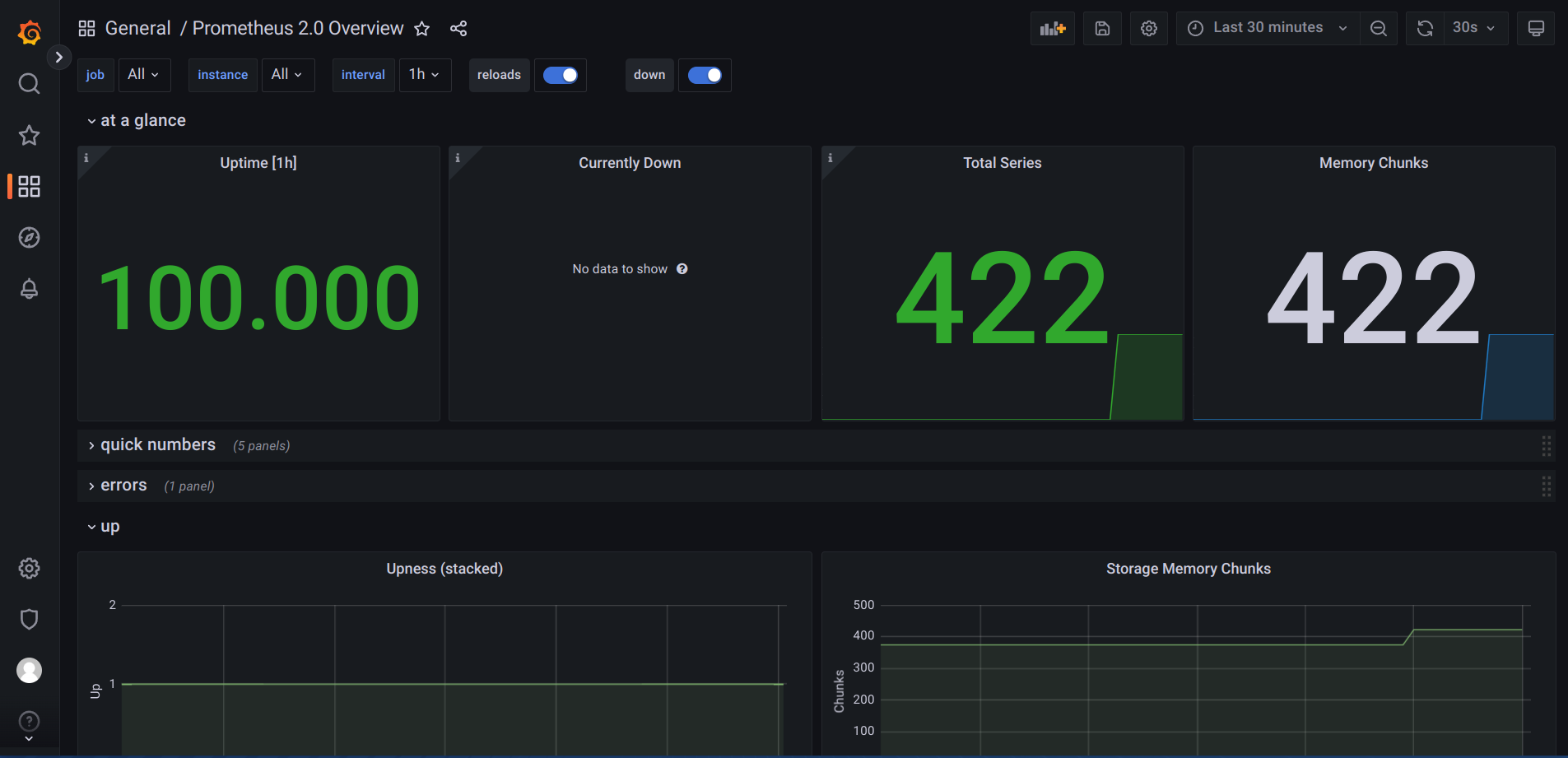Screen dimensions: 1568x758
Task: Click the Prometheus 2.0 Overview title
Action: tap(298, 29)
